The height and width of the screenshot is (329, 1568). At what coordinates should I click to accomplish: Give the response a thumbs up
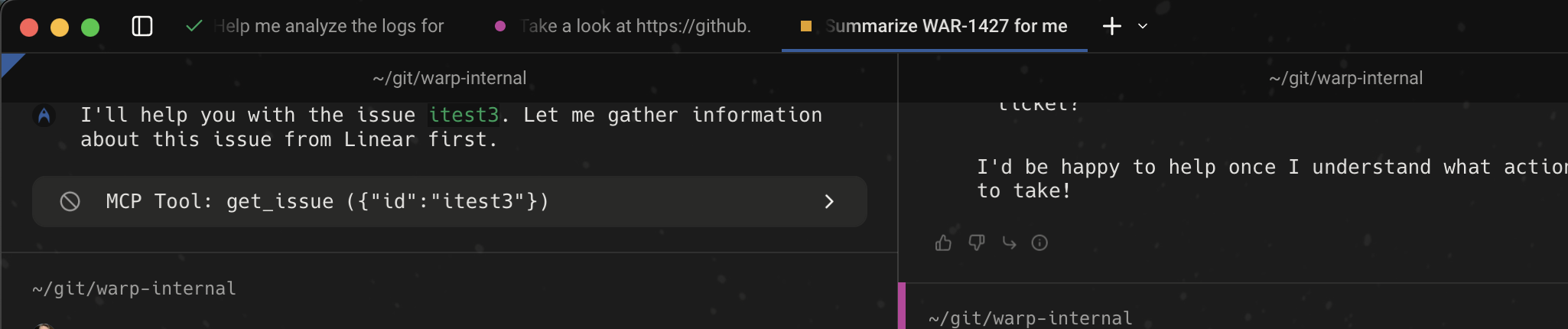coord(943,243)
